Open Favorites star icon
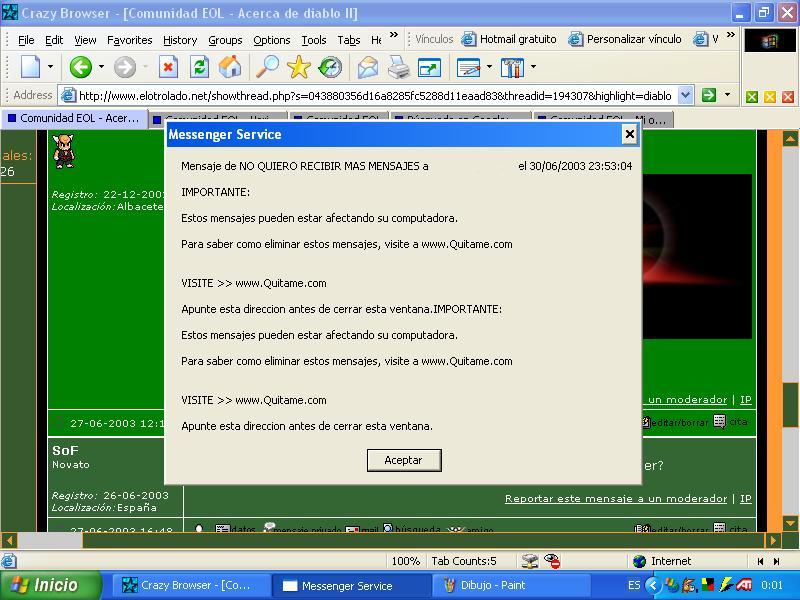The image size is (800, 600). (x=298, y=67)
